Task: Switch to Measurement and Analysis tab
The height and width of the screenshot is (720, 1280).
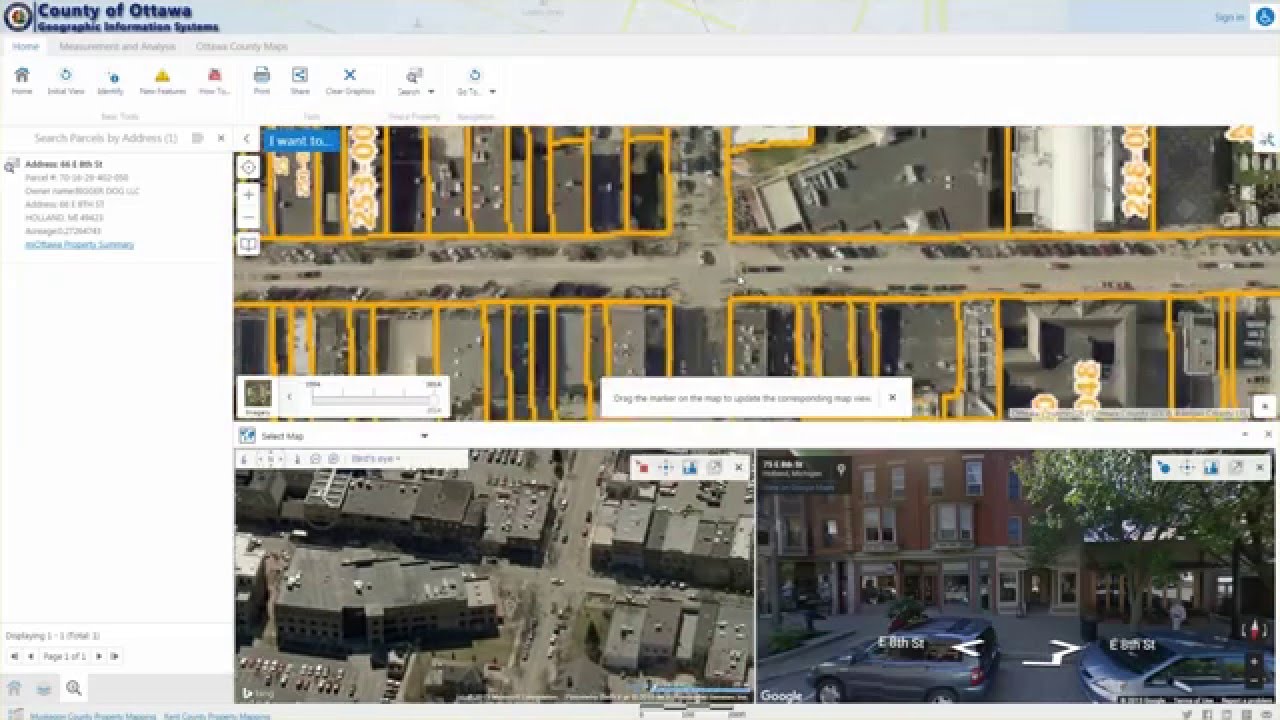Action: [x=117, y=46]
